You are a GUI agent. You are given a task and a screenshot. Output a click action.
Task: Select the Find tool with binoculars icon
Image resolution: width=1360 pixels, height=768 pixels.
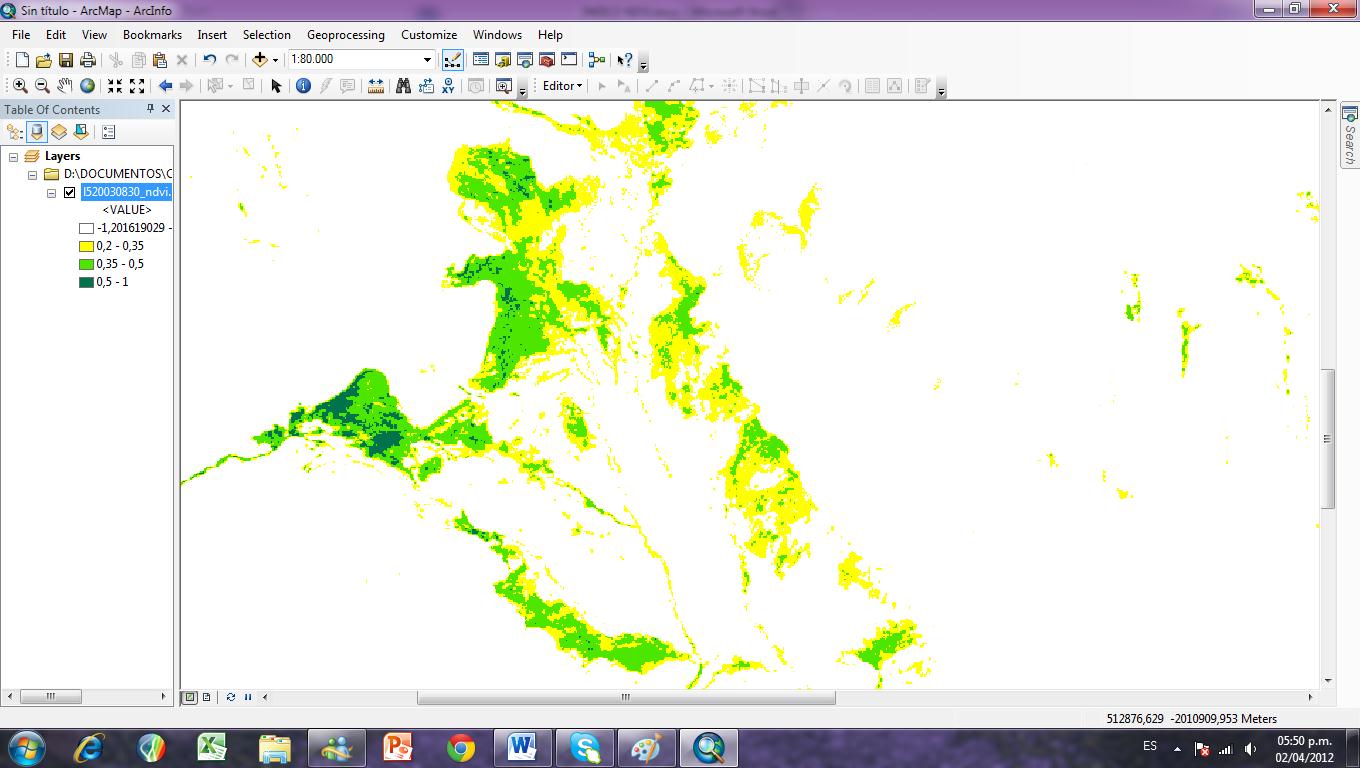coord(403,86)
